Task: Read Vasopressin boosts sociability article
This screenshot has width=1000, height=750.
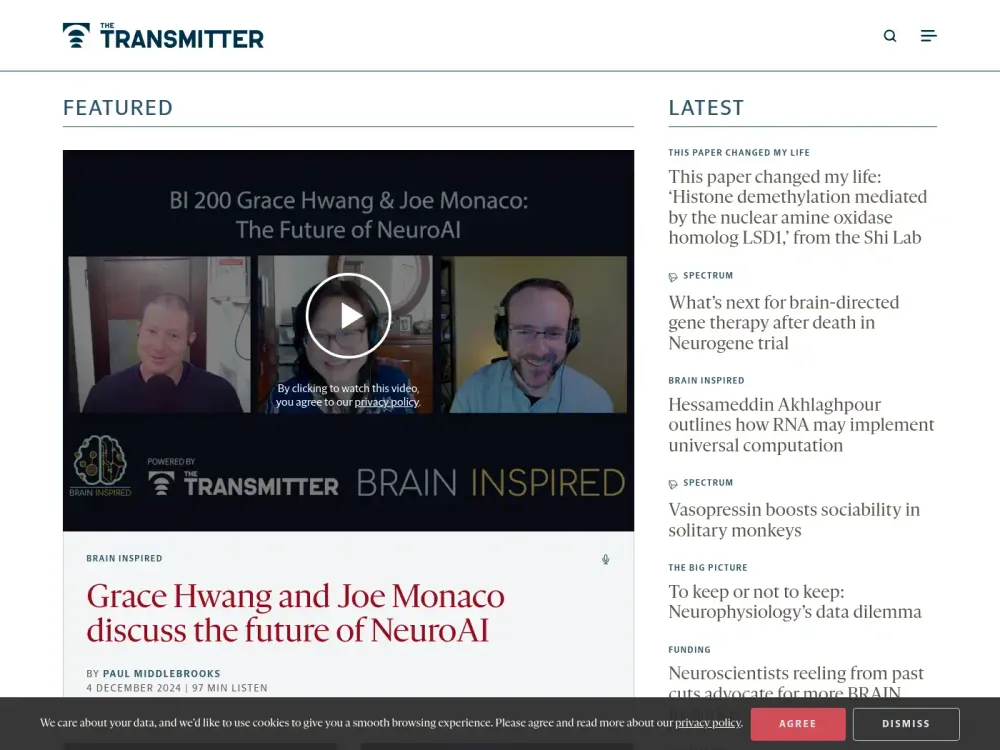Action: 793,520
